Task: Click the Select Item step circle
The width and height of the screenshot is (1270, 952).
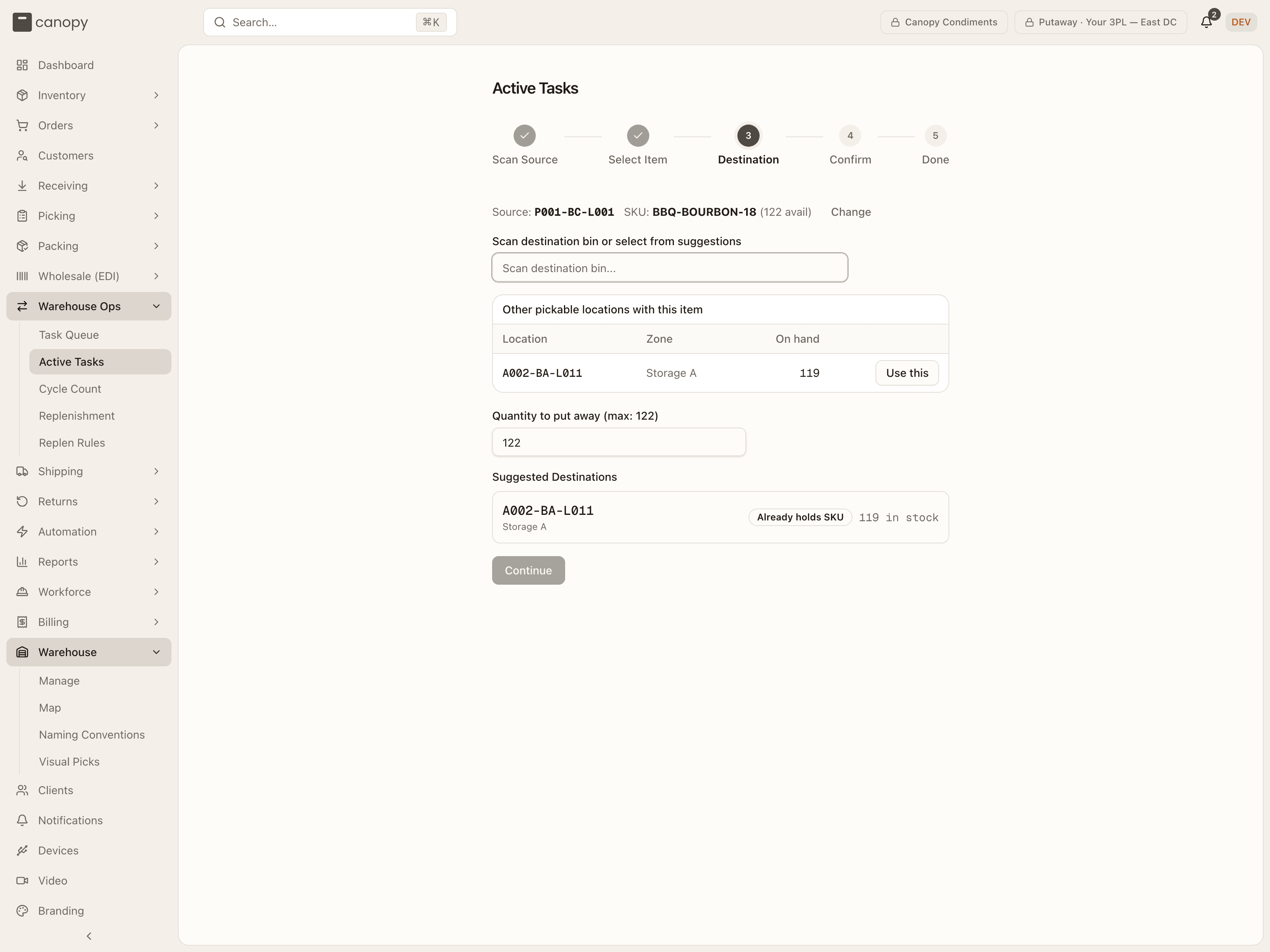Action: tap(637, 136)
